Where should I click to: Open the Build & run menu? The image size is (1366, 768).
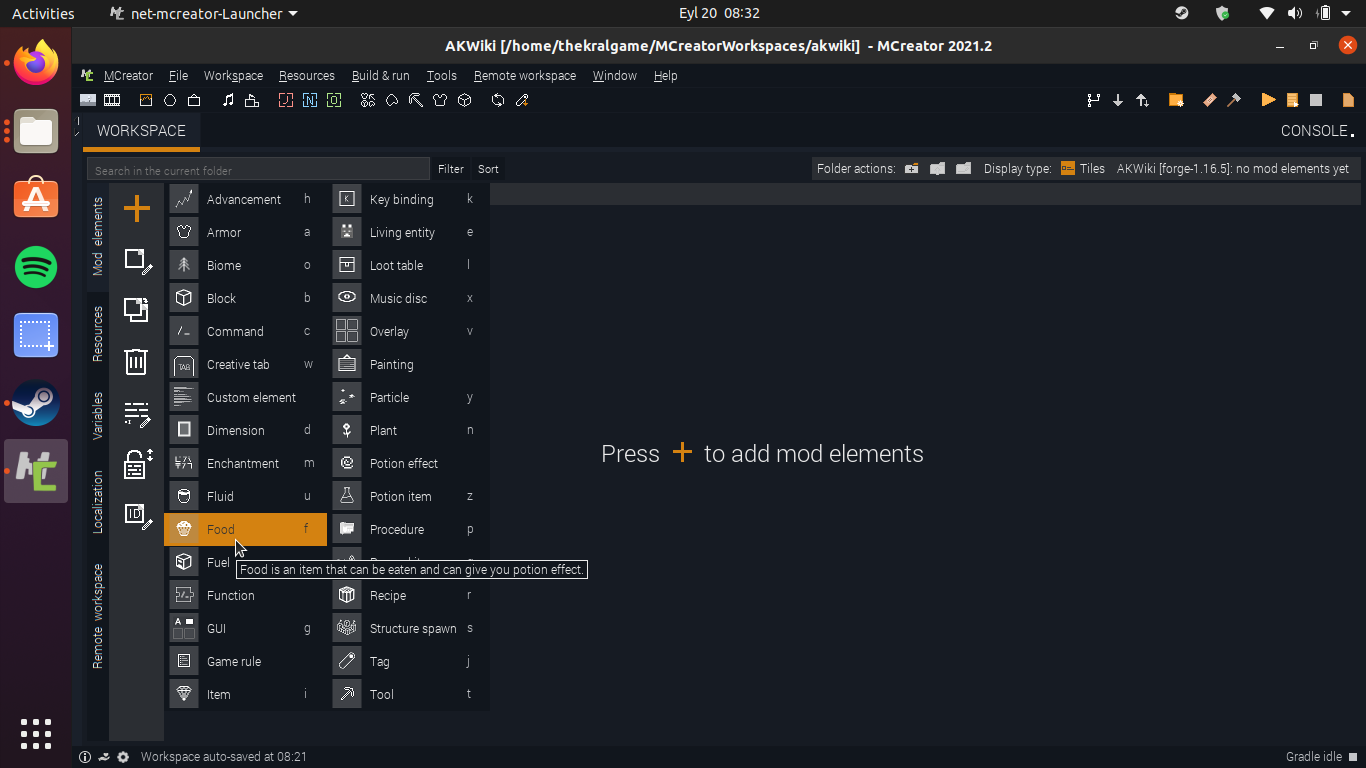(380, 75)
